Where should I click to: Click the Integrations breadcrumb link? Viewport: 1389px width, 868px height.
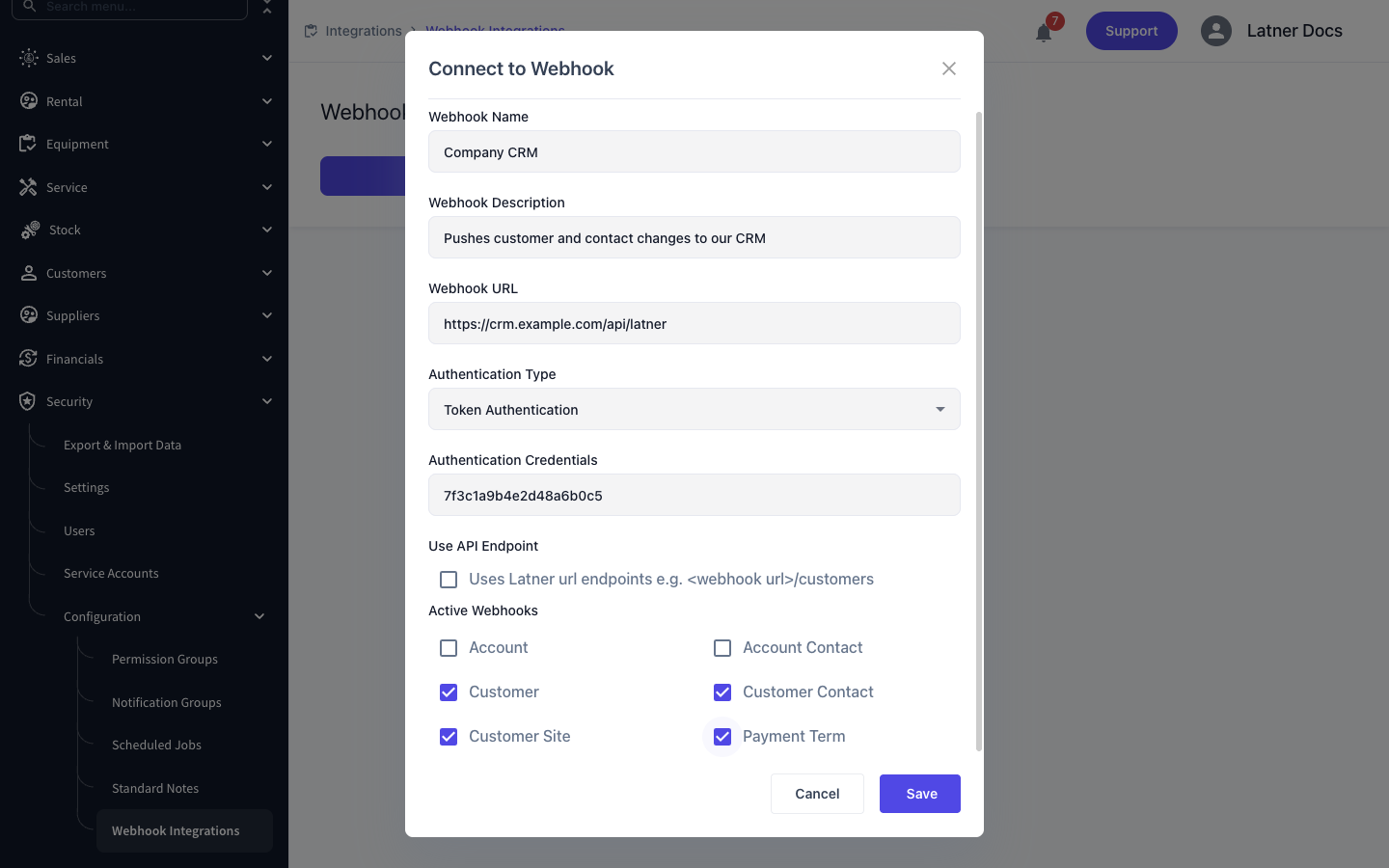(364, 31)
